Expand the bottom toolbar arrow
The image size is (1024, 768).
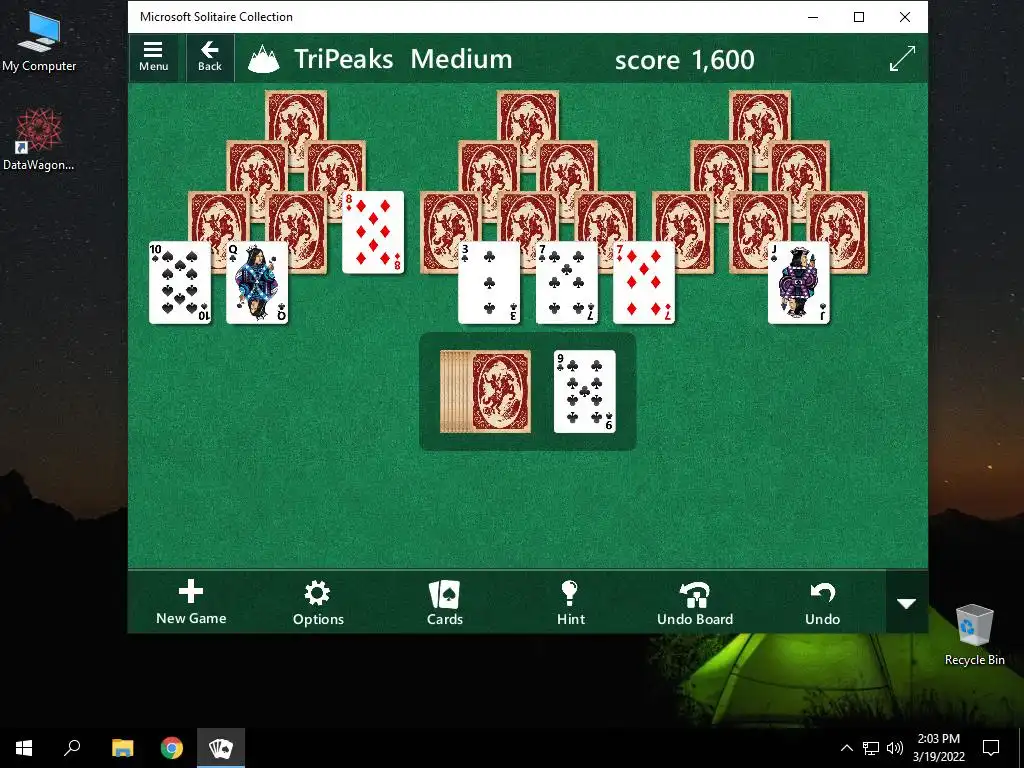pos(906,603)
